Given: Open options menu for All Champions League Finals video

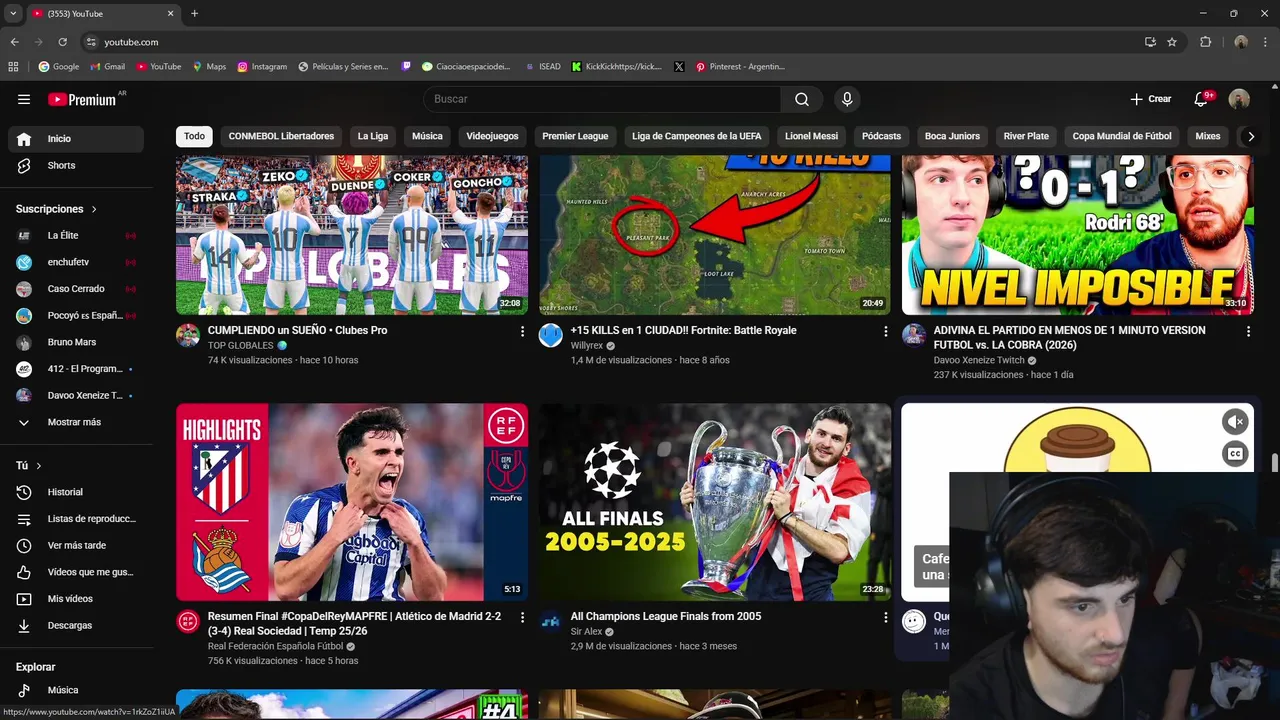Looking at the screenshot, I should (x=885, y=618).
